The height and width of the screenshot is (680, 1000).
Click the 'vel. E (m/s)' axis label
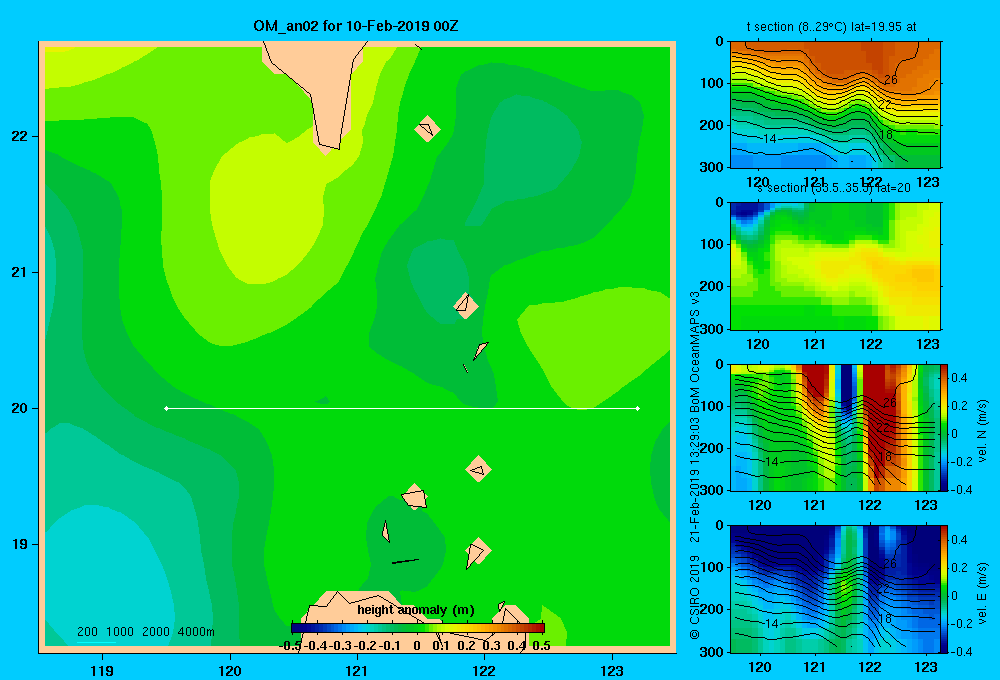click(983, 593)
